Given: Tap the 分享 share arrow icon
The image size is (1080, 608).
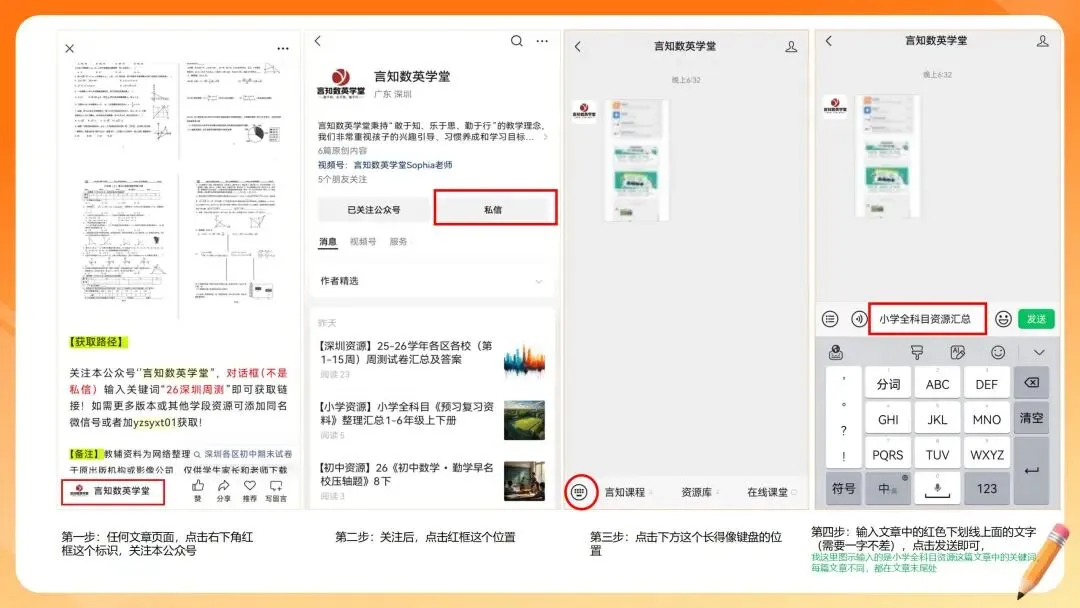Looking at the screenshot, I should pyautogui.click(x=224, y=485).
